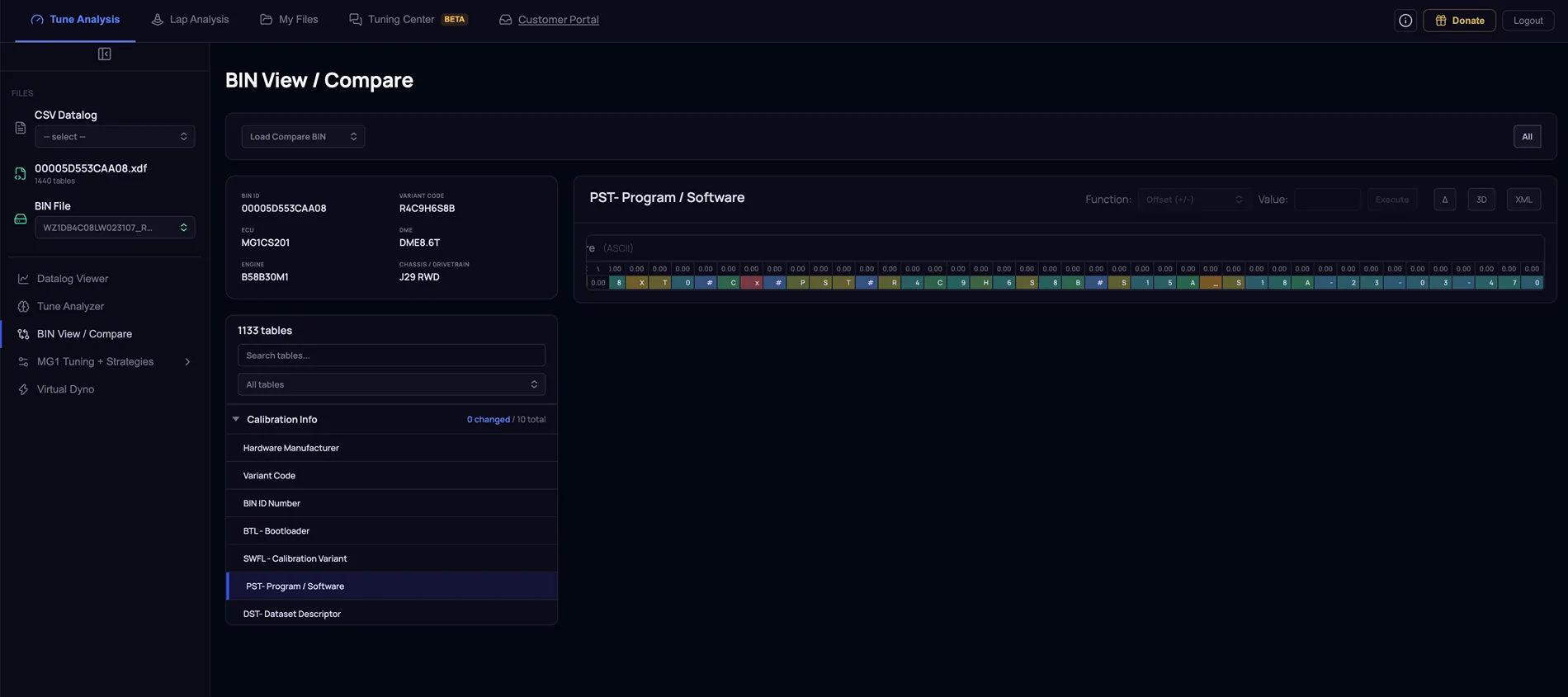Viewport: 1568px width, 697px height.
Task: Select Hardware Manufacturer table row
Action: click(392, 448)
